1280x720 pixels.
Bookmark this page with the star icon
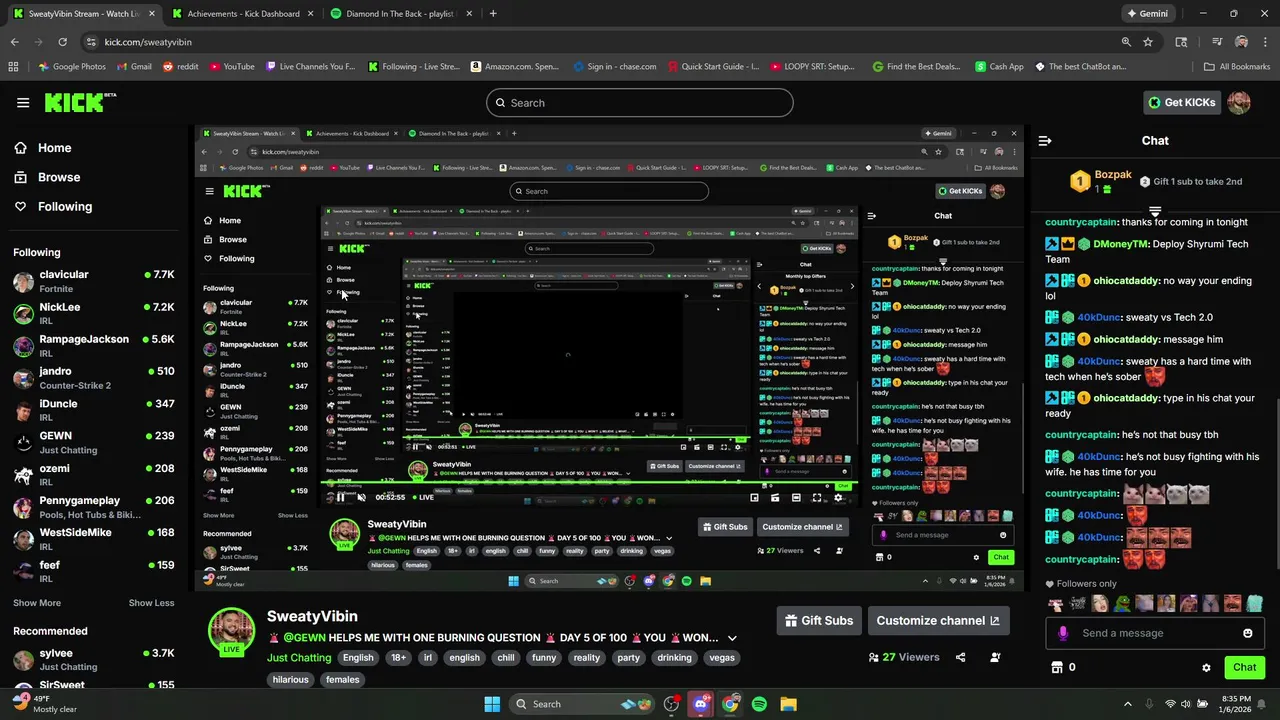(x=1148, y=42)
